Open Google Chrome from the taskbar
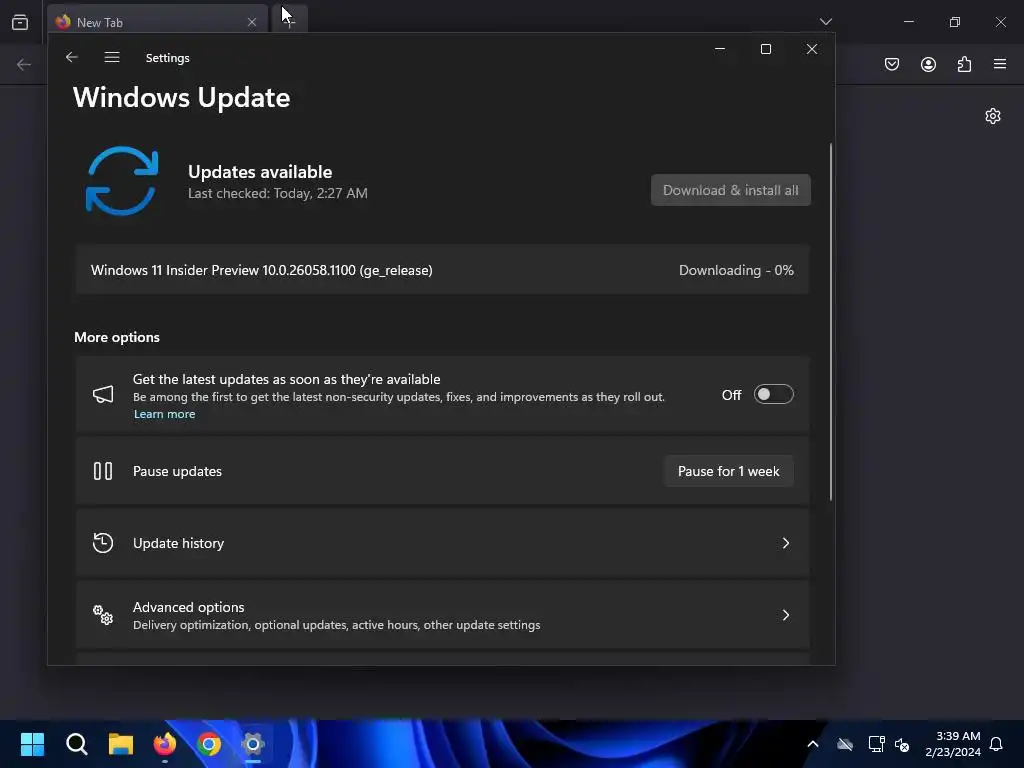Image resolution: width=1024 pixels, height=768 pixels. tap(209, 744)
